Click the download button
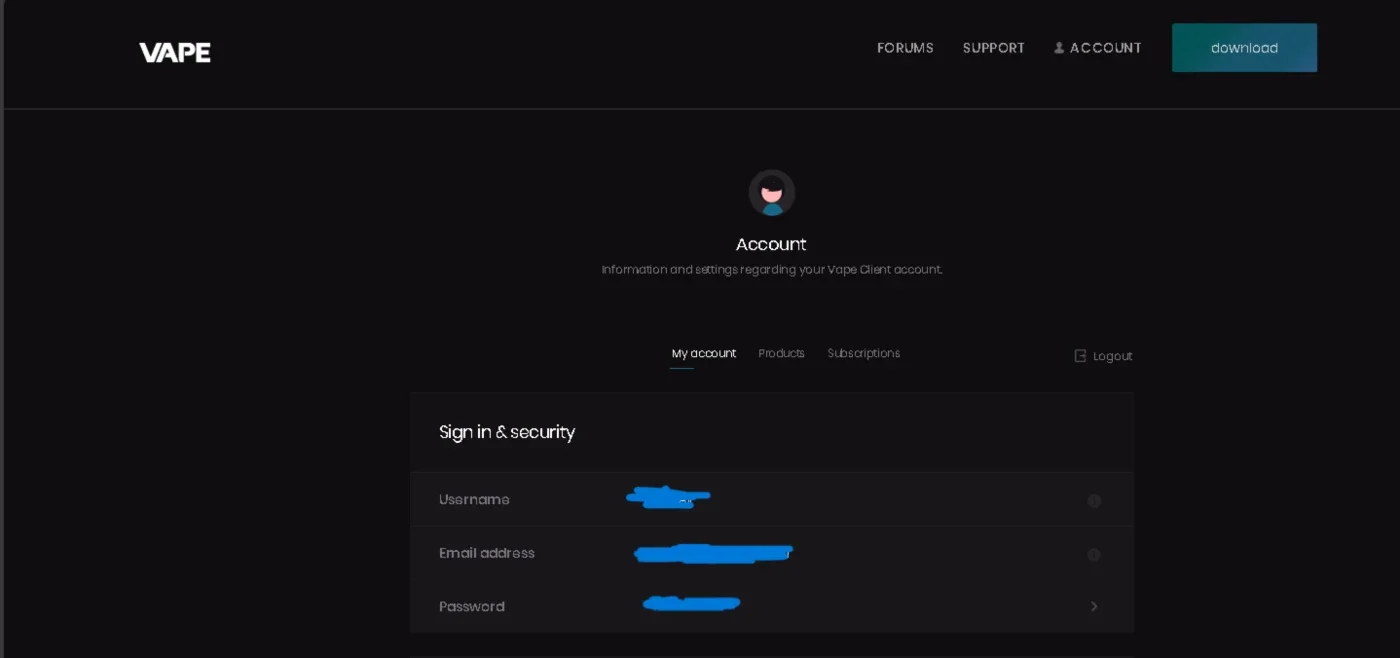 1244,48
